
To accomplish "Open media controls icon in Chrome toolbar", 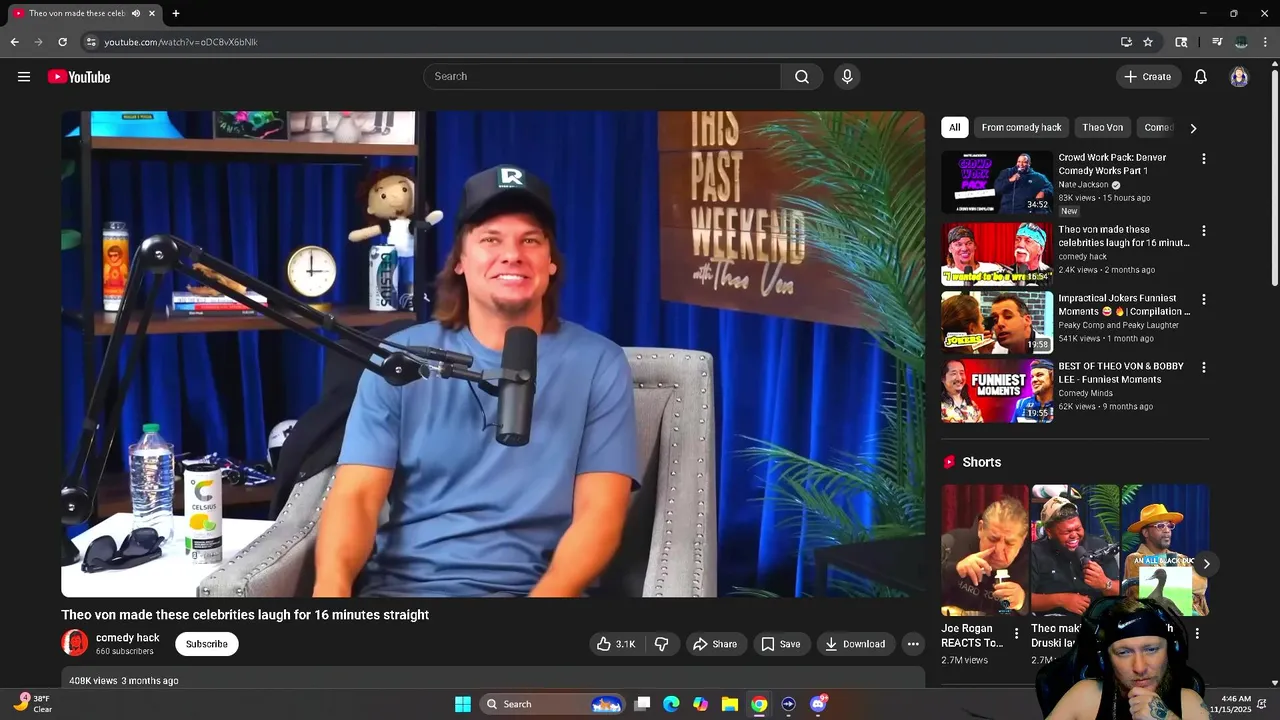I will click(1217, 42).
